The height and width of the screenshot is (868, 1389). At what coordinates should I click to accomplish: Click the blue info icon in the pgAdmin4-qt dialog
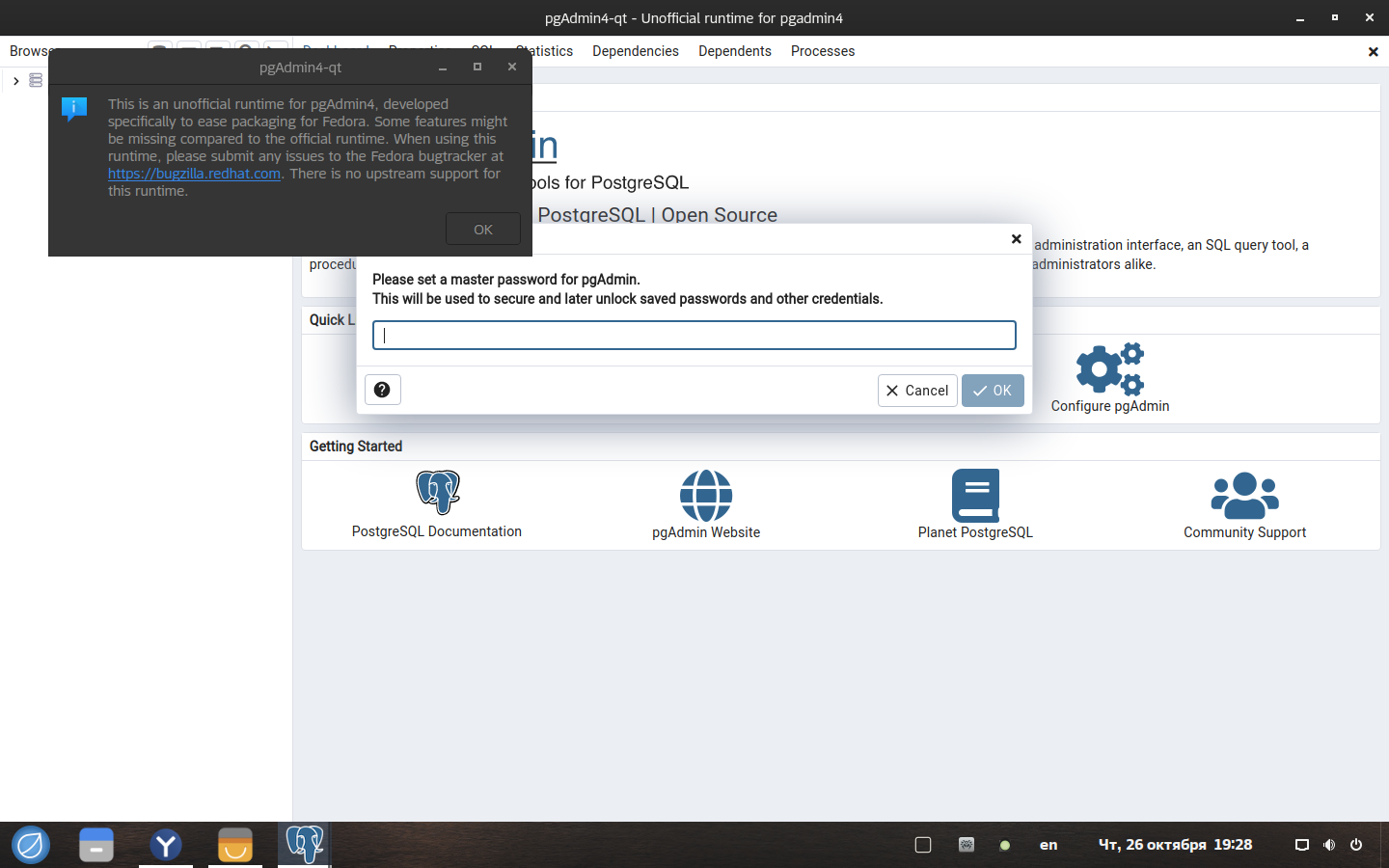point(74,108)
